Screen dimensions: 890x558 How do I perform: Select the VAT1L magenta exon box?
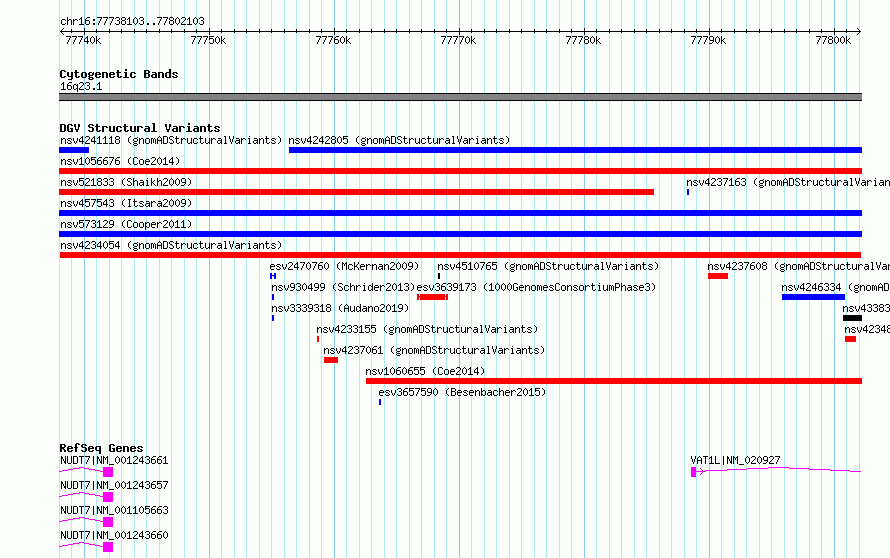694,472
